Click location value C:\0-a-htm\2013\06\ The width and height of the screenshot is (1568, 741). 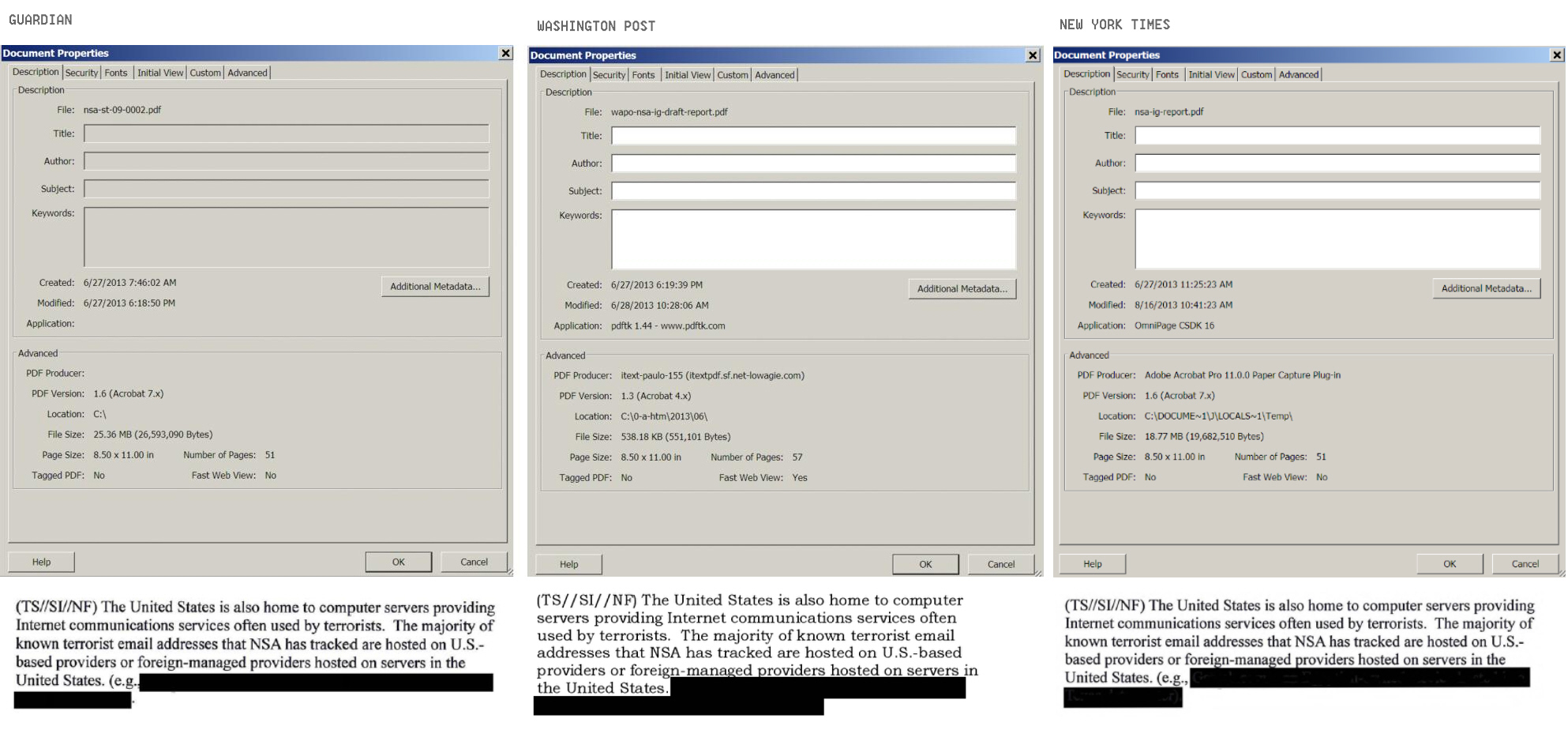[664, 416]
